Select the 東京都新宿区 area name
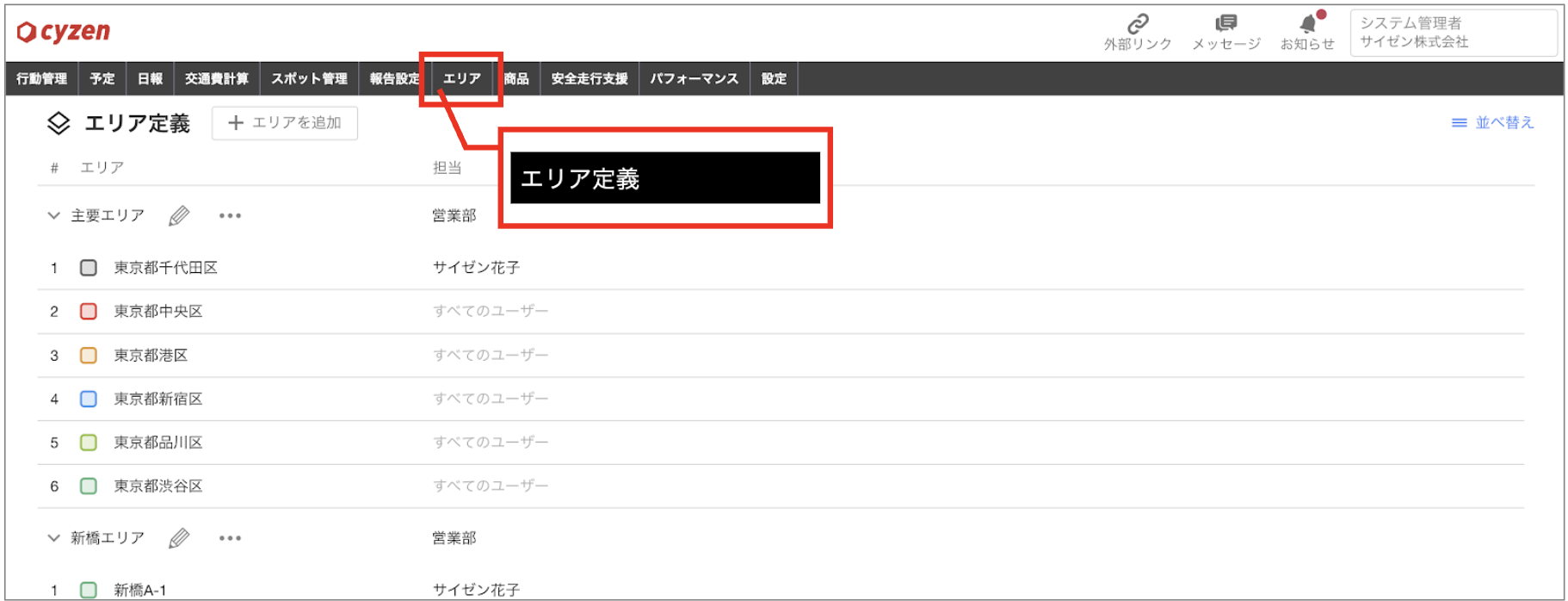The image size is (1568, 601). pos(158,399)
